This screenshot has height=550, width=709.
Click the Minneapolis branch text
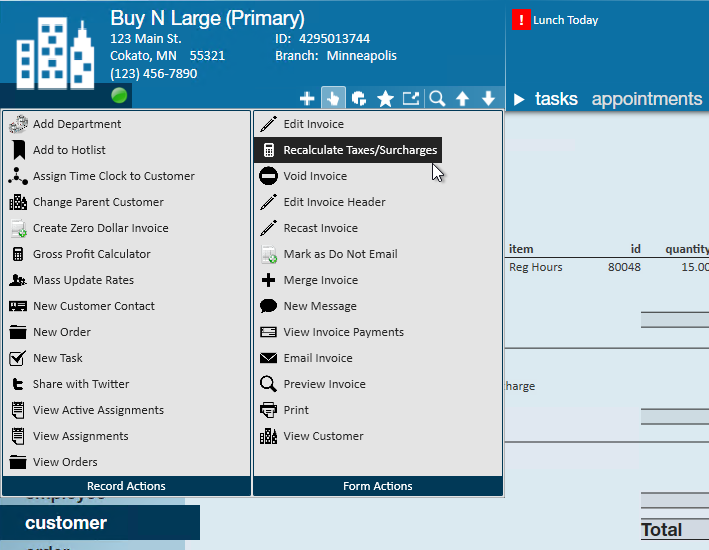click(x=361, y=56)
